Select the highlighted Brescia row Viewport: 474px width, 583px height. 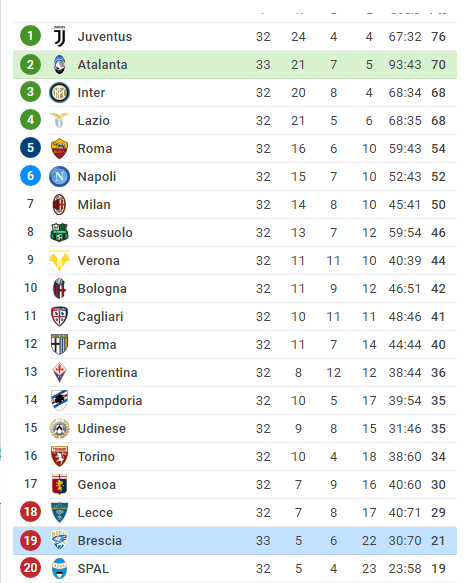tap(235, 541)
